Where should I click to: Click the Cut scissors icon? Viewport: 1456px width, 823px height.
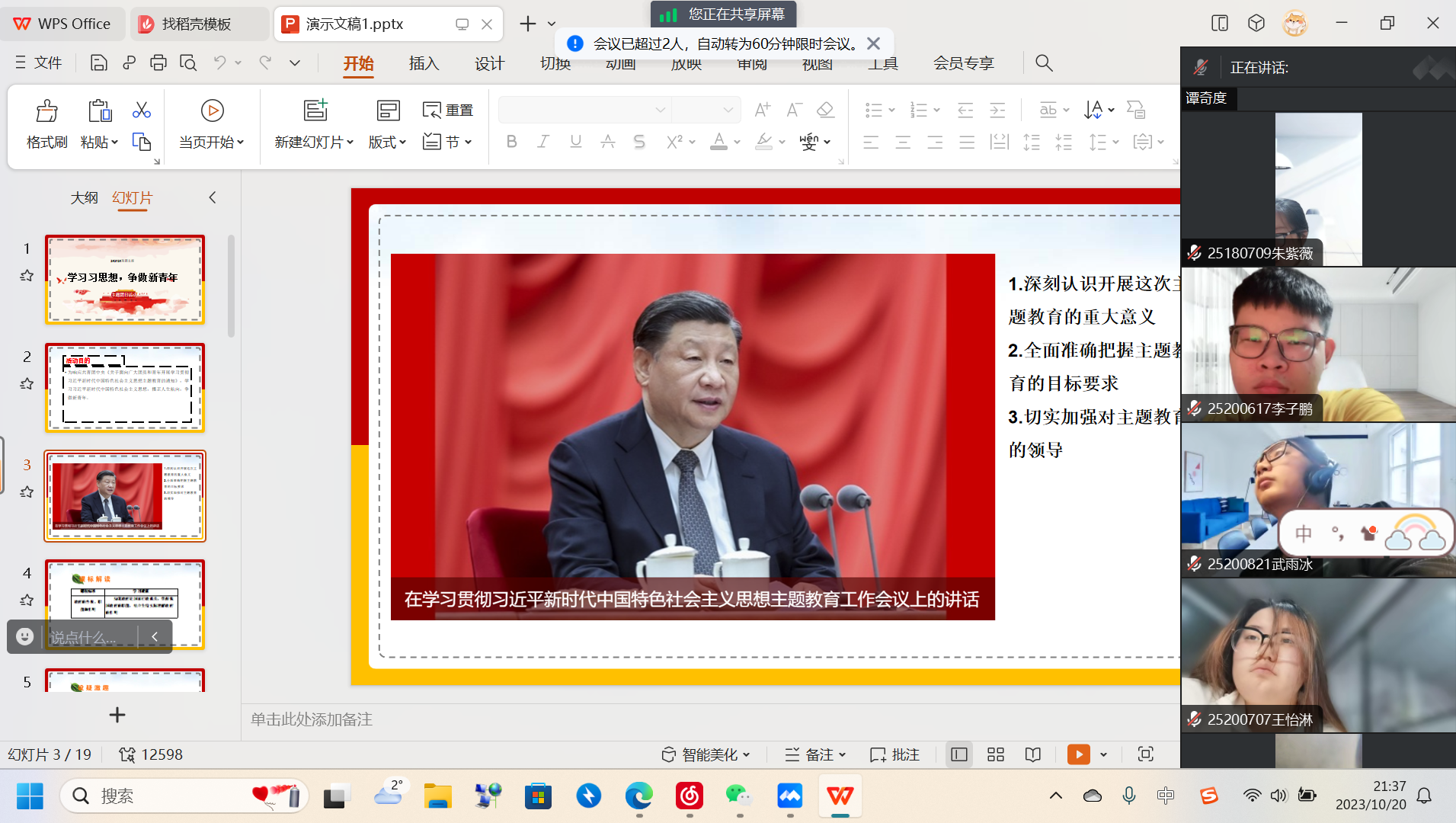tap(141, 110)
